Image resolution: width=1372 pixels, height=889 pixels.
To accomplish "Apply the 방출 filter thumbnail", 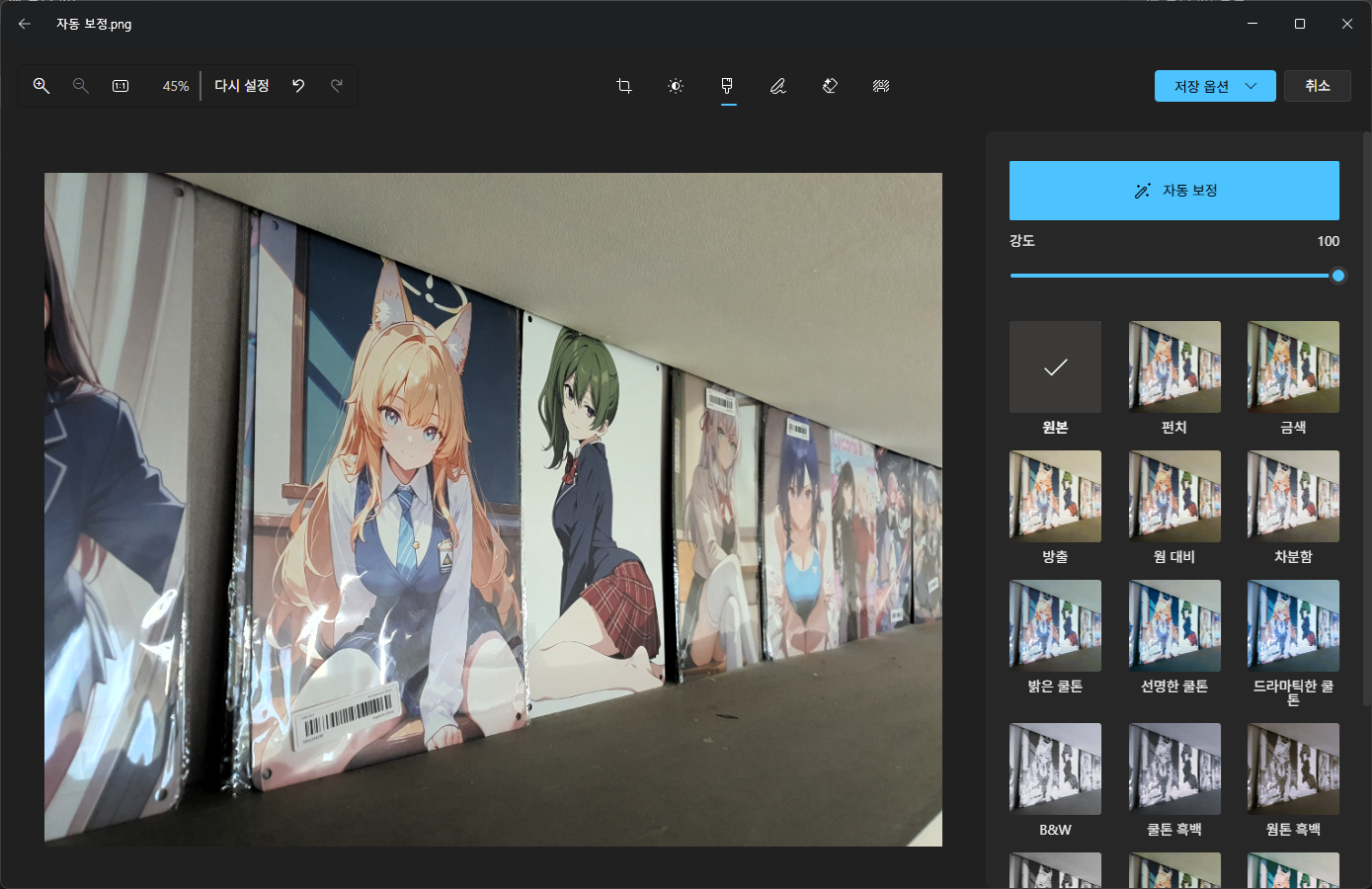I will (x=1055, y=496).
